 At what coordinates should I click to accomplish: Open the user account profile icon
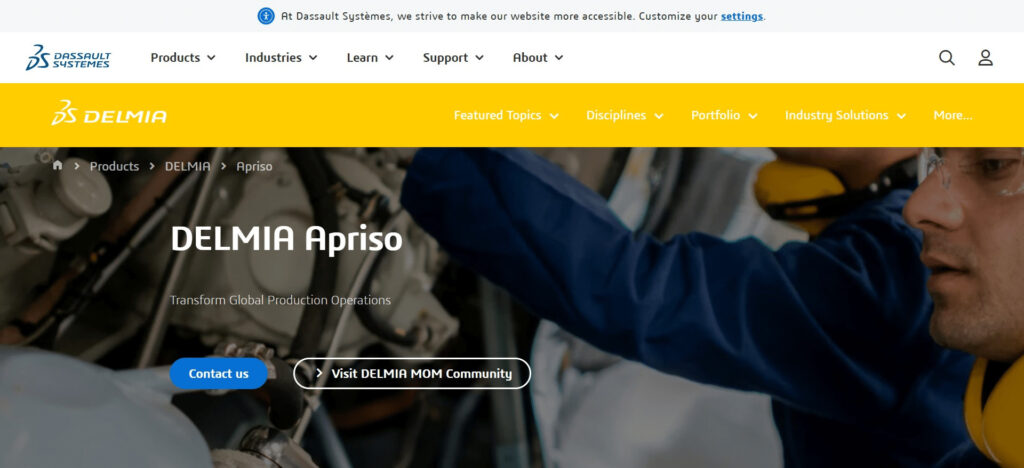(985, 57)
